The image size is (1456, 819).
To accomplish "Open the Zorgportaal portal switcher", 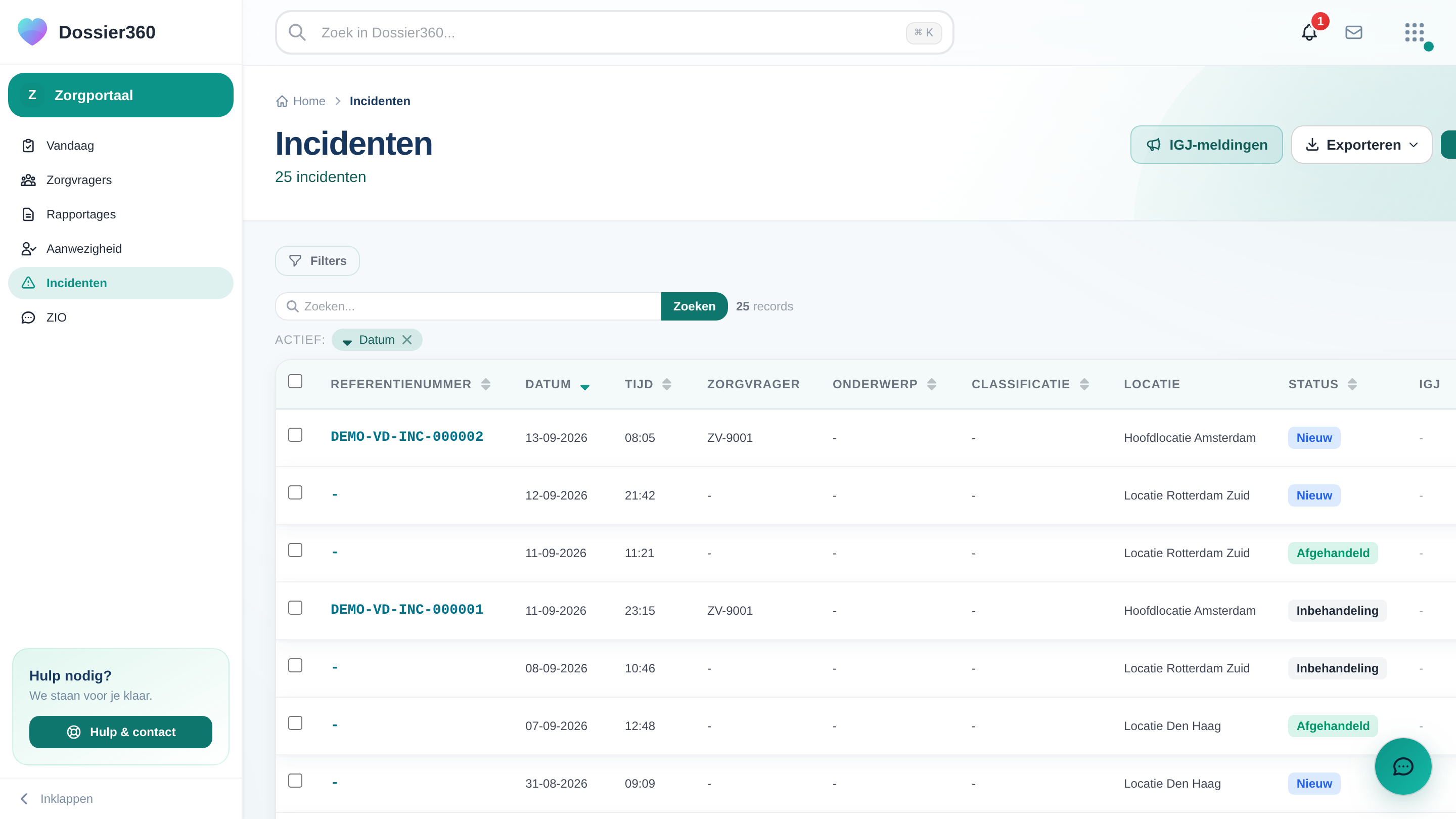I will click(120, 95).
